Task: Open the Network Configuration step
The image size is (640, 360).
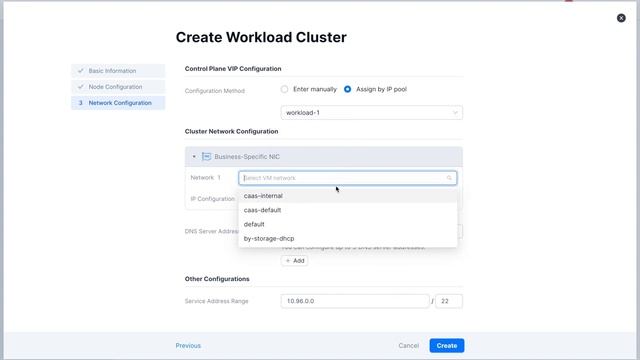Action: [118, 103]
